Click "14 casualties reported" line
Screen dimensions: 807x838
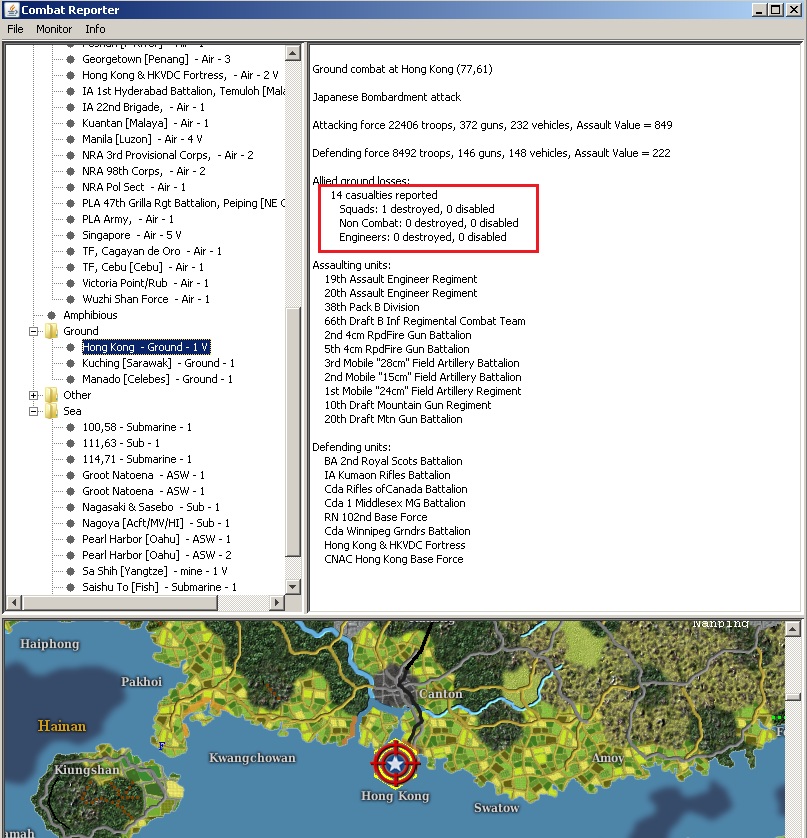coord(384,195)
